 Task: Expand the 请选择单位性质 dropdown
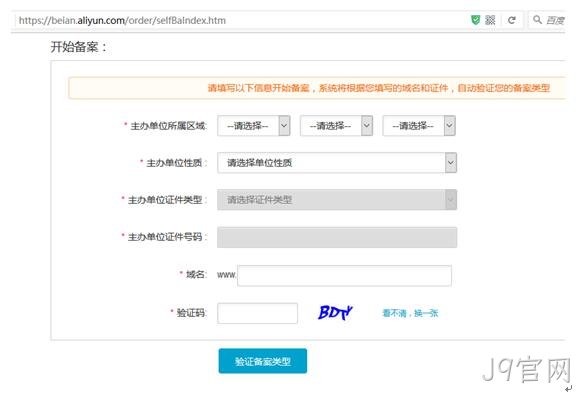point(337,163)
